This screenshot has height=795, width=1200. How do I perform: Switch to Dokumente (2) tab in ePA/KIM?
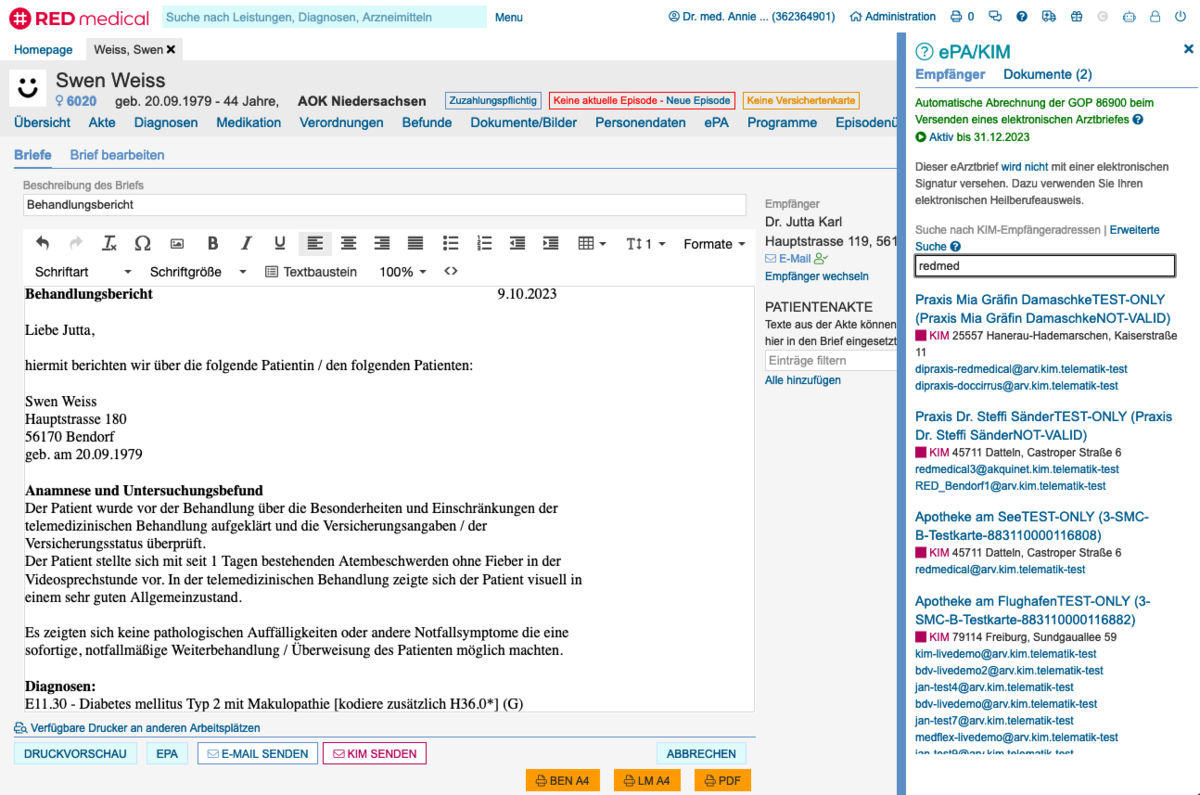pyautogui.click(x=1048, y=75)
